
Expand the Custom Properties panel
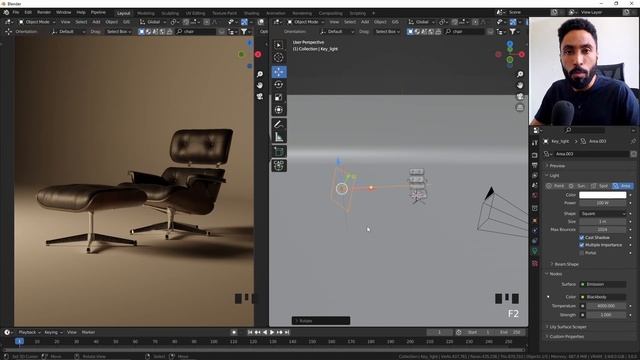(567, 337)
